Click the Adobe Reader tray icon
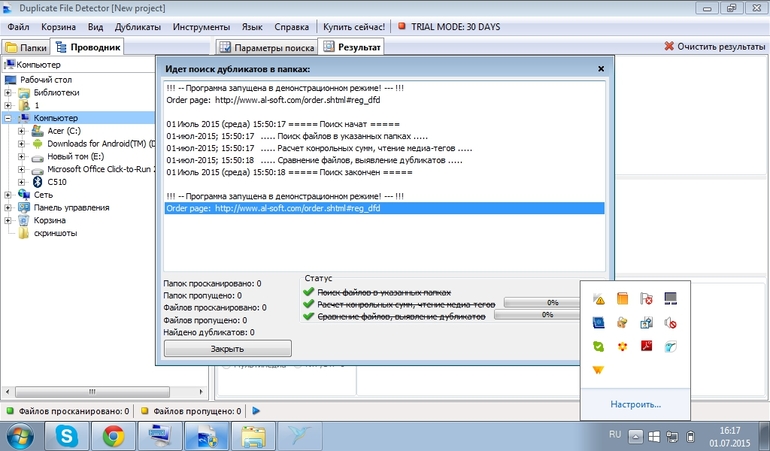The width and height of the screenshot is (770, 451). tap(647, 346)
